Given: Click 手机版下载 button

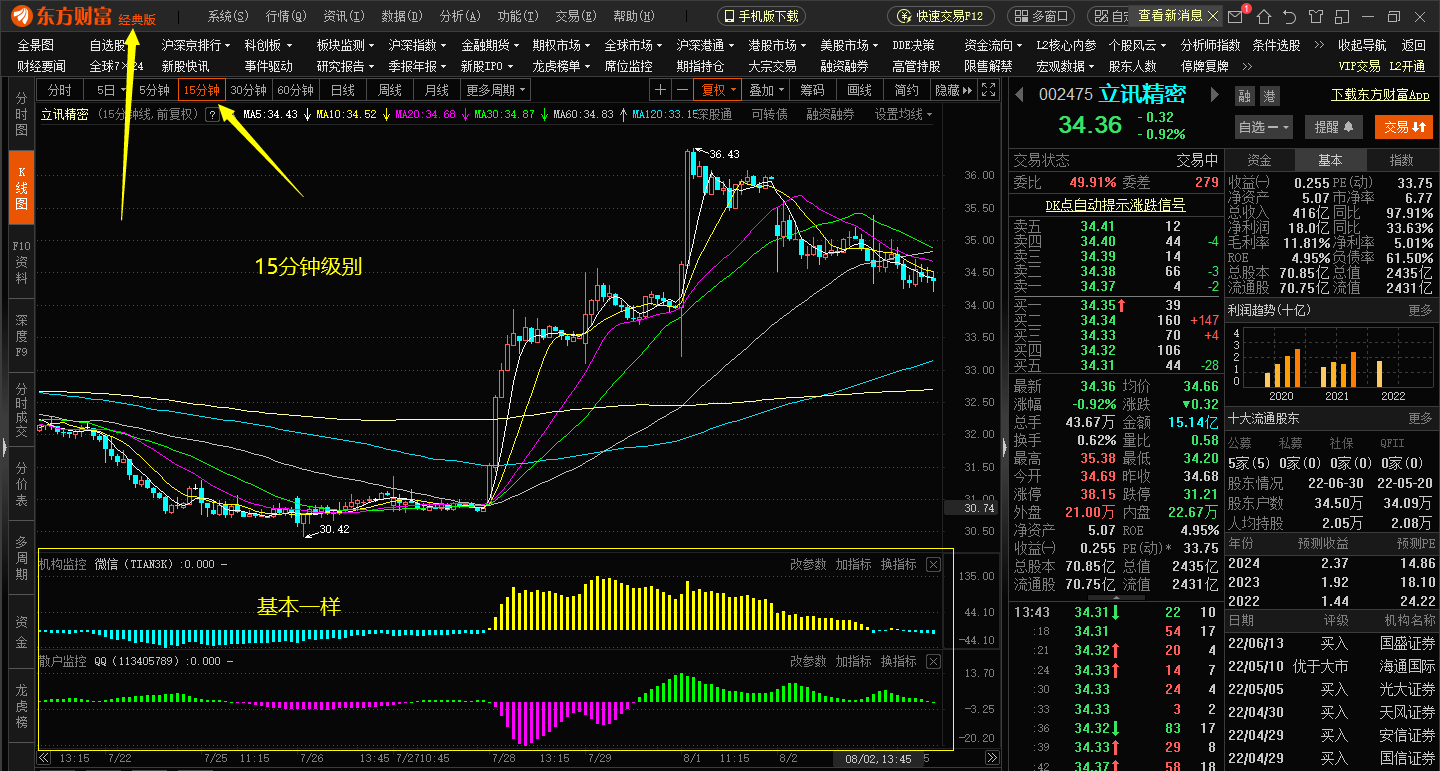Looking at the screenshot, I should point(761,16).
